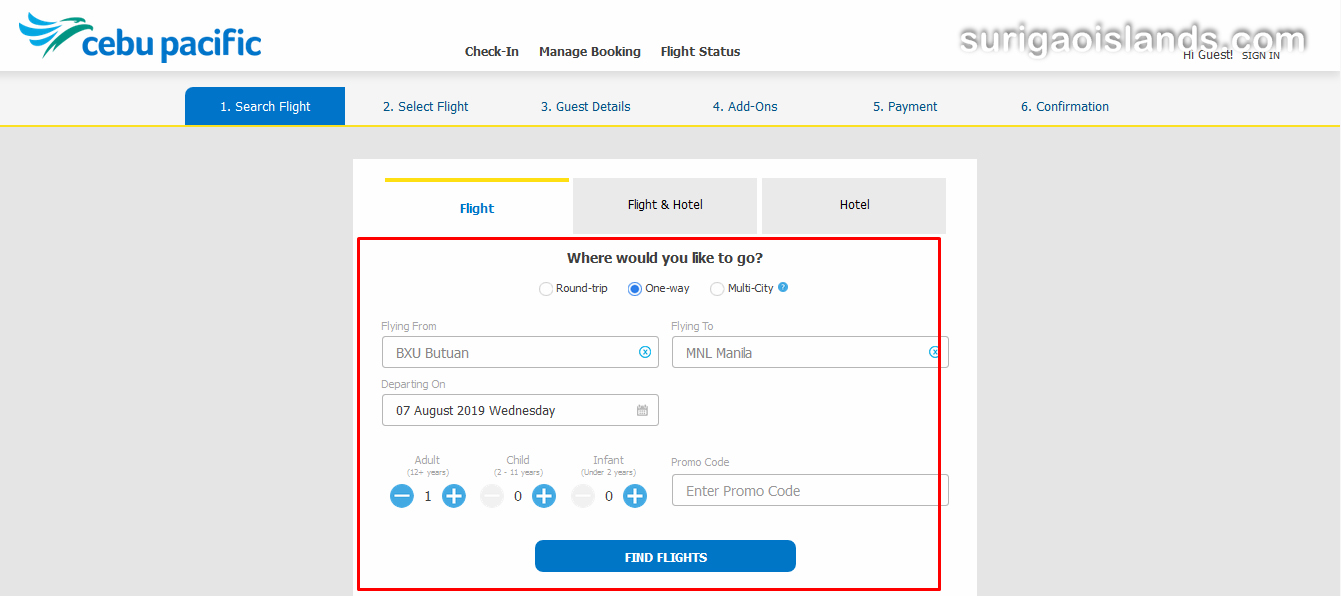Switch to the Hotel tab
The image size is (1341, 596).
(854, 205)
